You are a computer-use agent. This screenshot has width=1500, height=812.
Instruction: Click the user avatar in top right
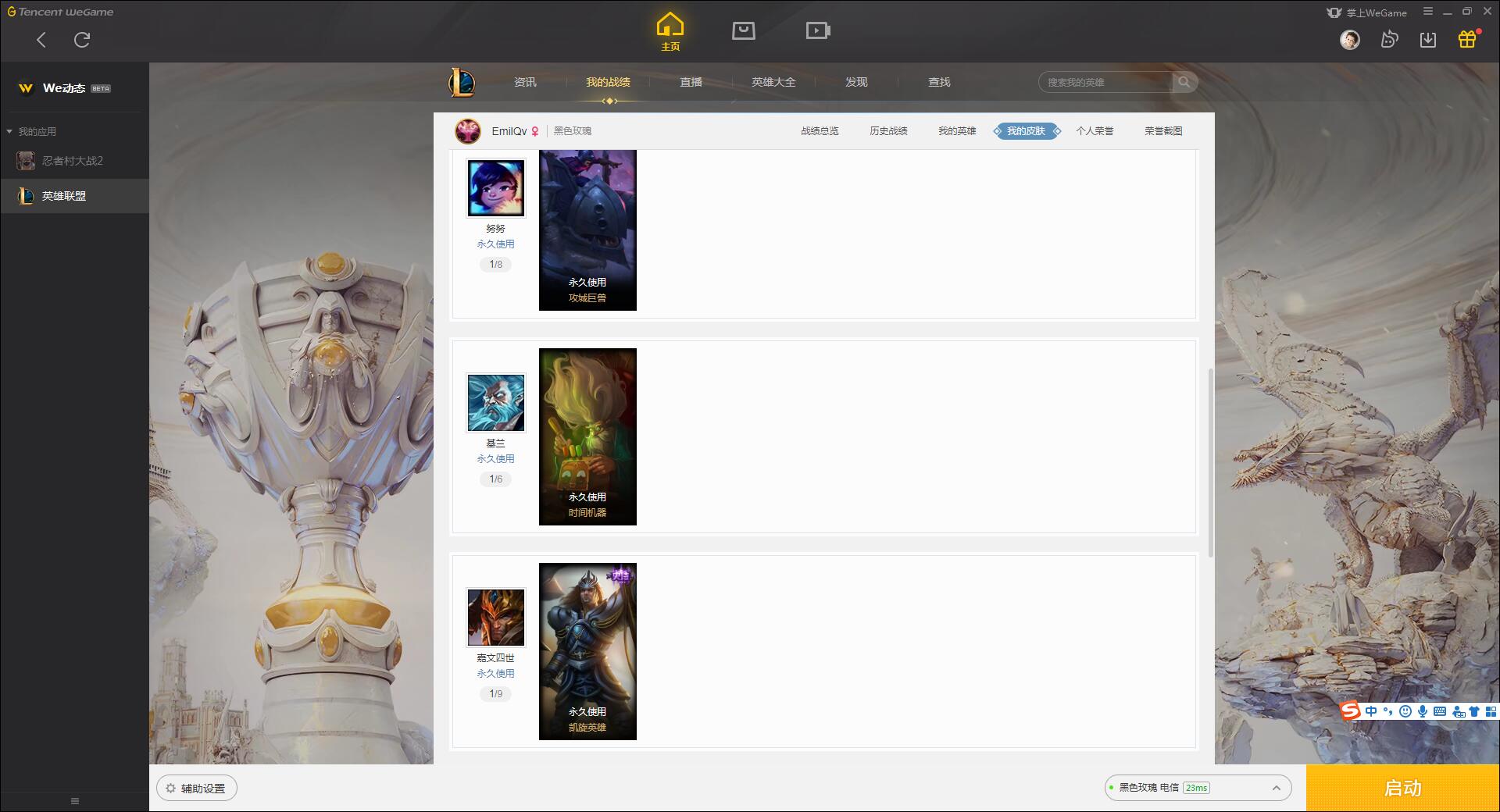click(x=1349, y=40)
